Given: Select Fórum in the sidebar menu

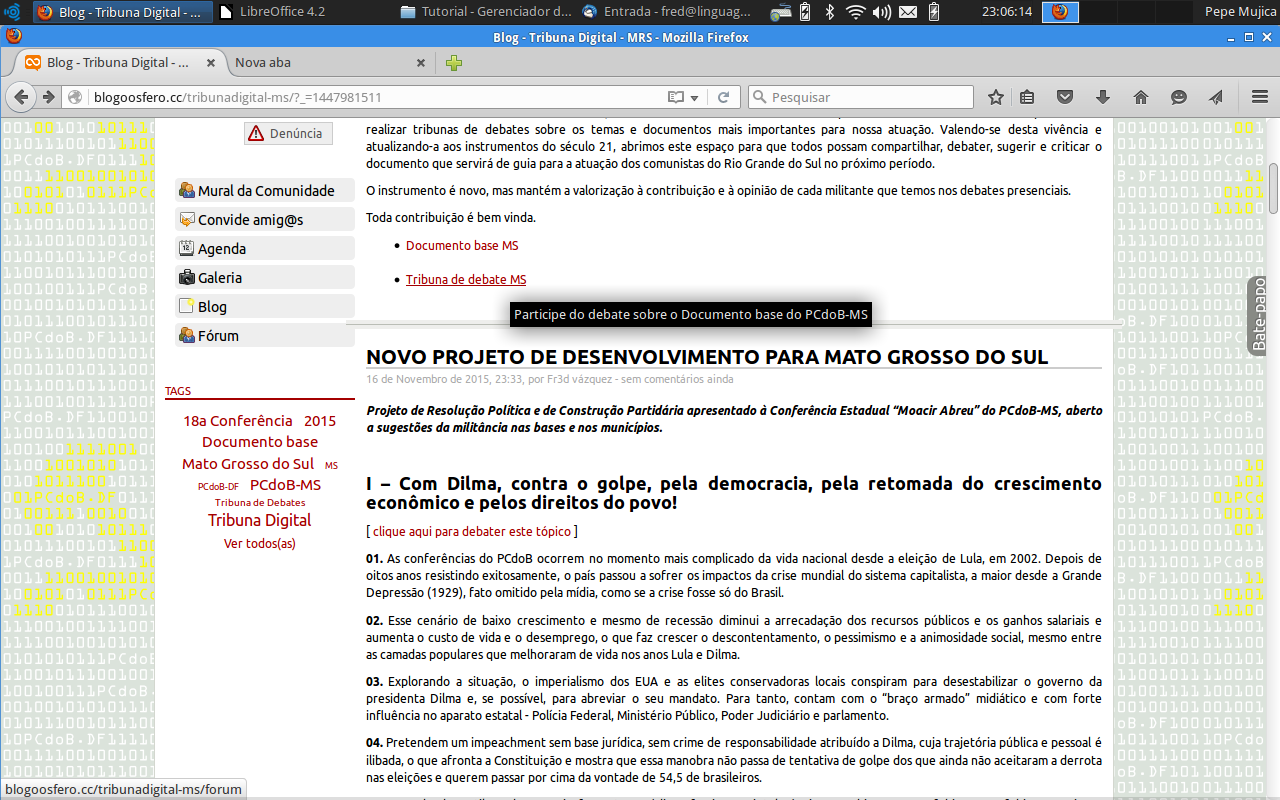Looking at the screenshot, I should [218, 336].
